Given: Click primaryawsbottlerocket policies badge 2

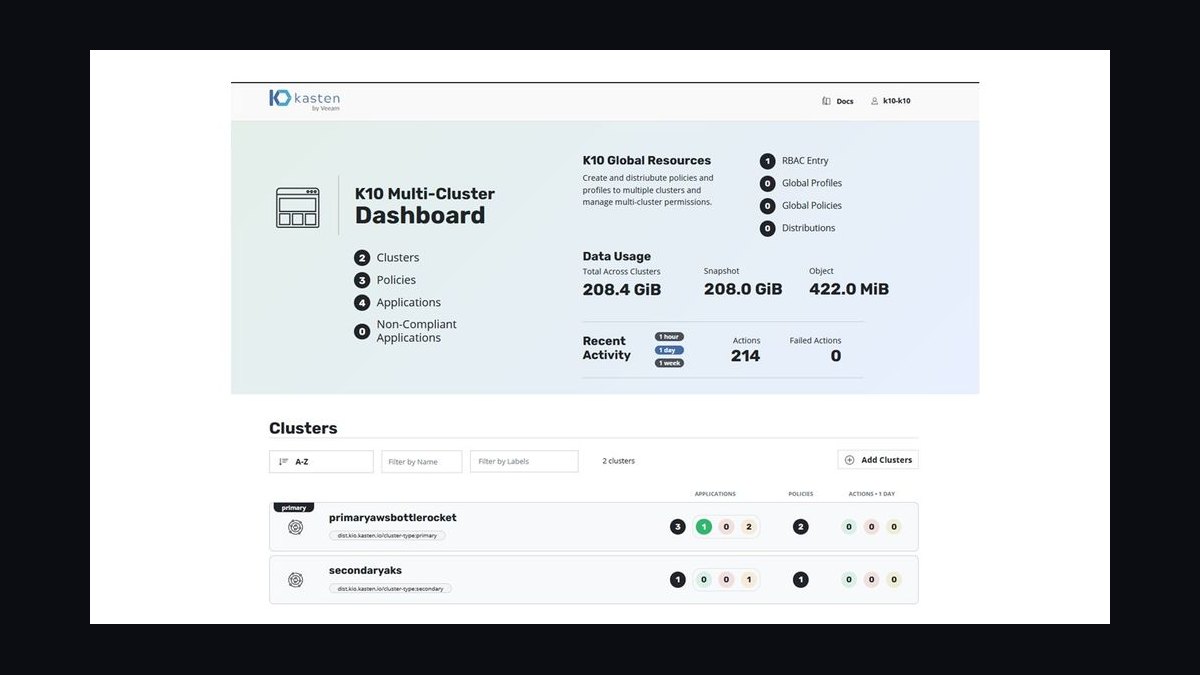Looking at the screenshot, I should (x=800, y=527).
